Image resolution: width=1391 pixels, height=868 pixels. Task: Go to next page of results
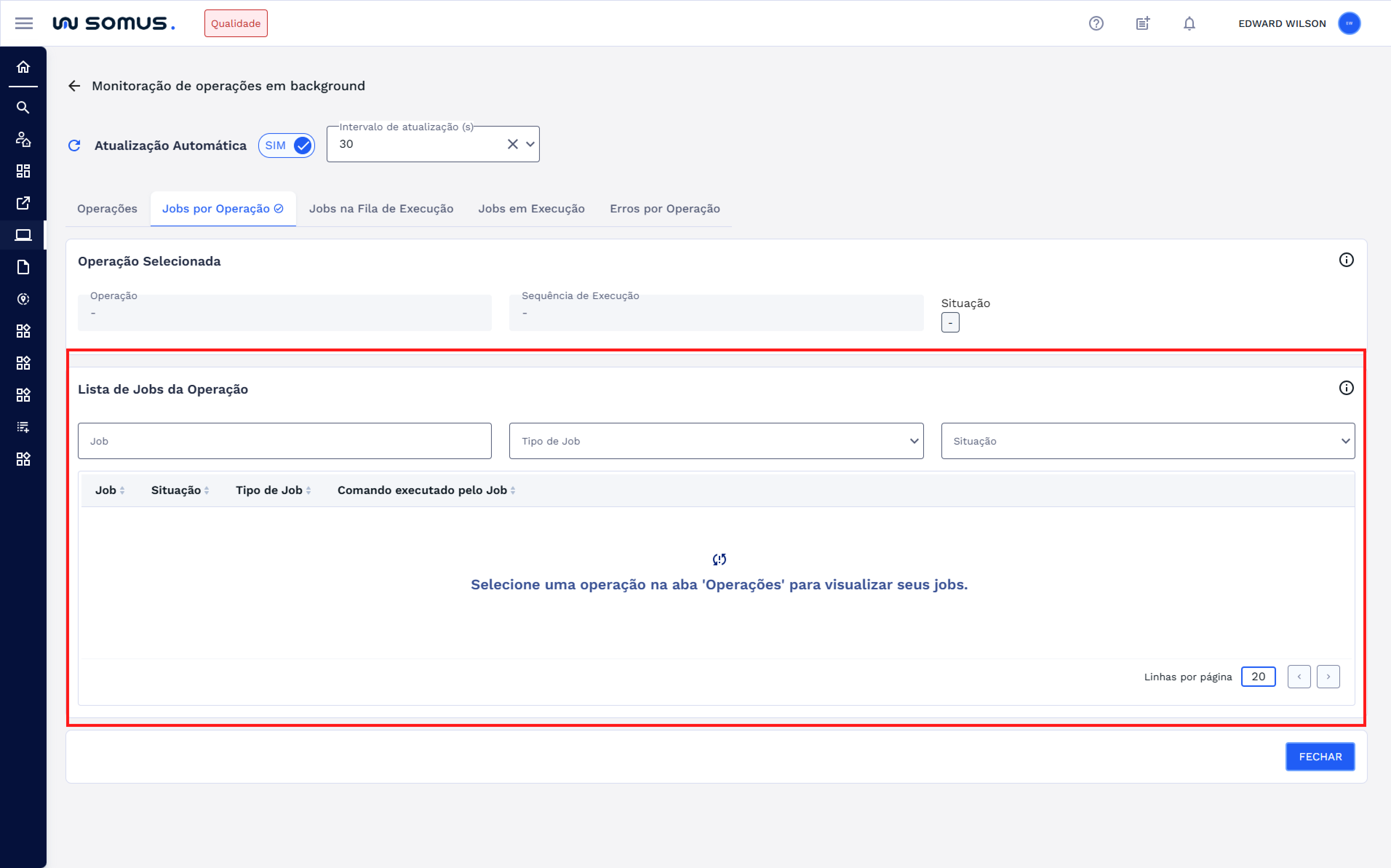(x=1328, y=677)
